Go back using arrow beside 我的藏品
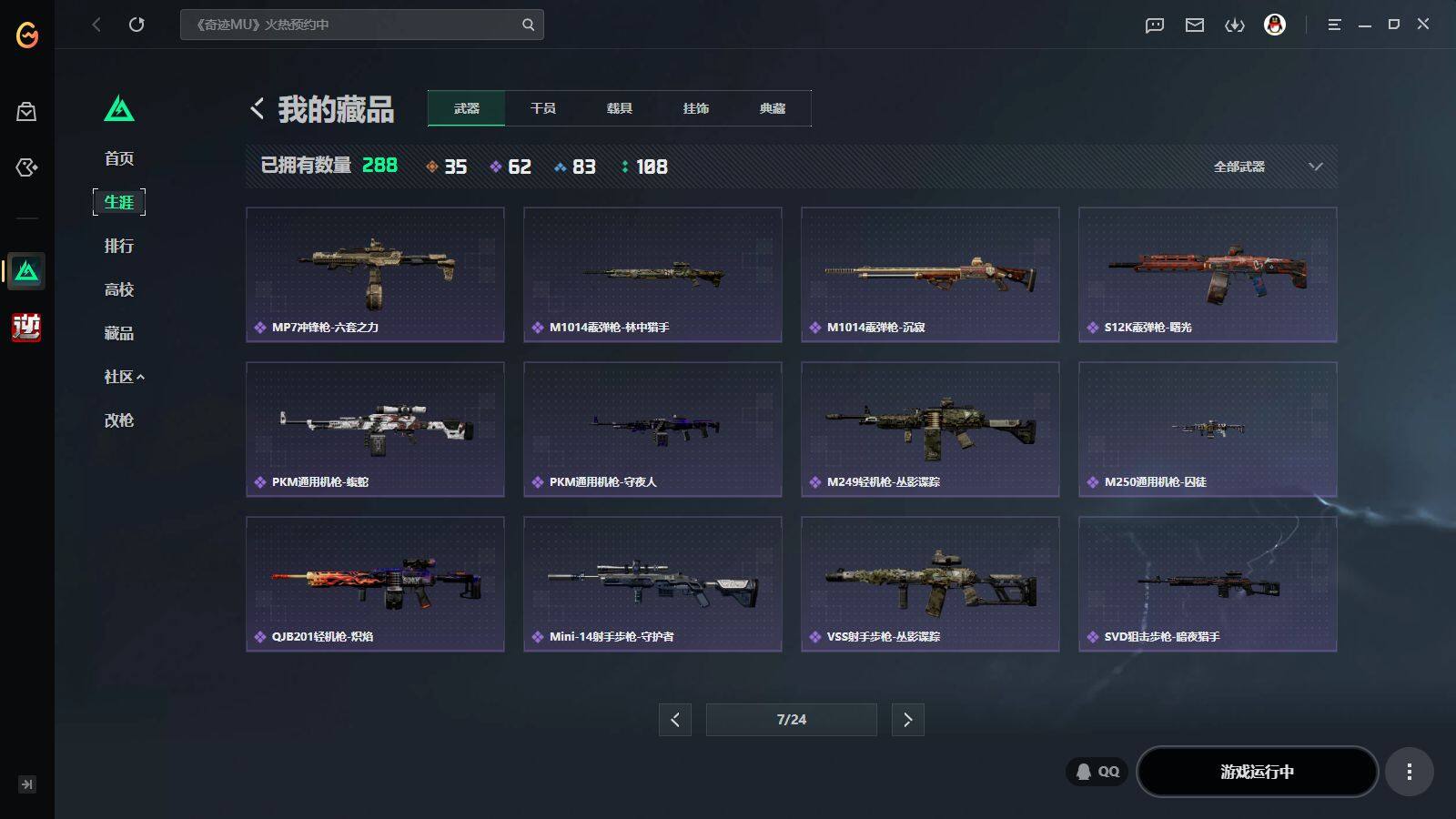The height and width of the screenshot is (819, 1456). pyautogui.click(x=258, y=109)
